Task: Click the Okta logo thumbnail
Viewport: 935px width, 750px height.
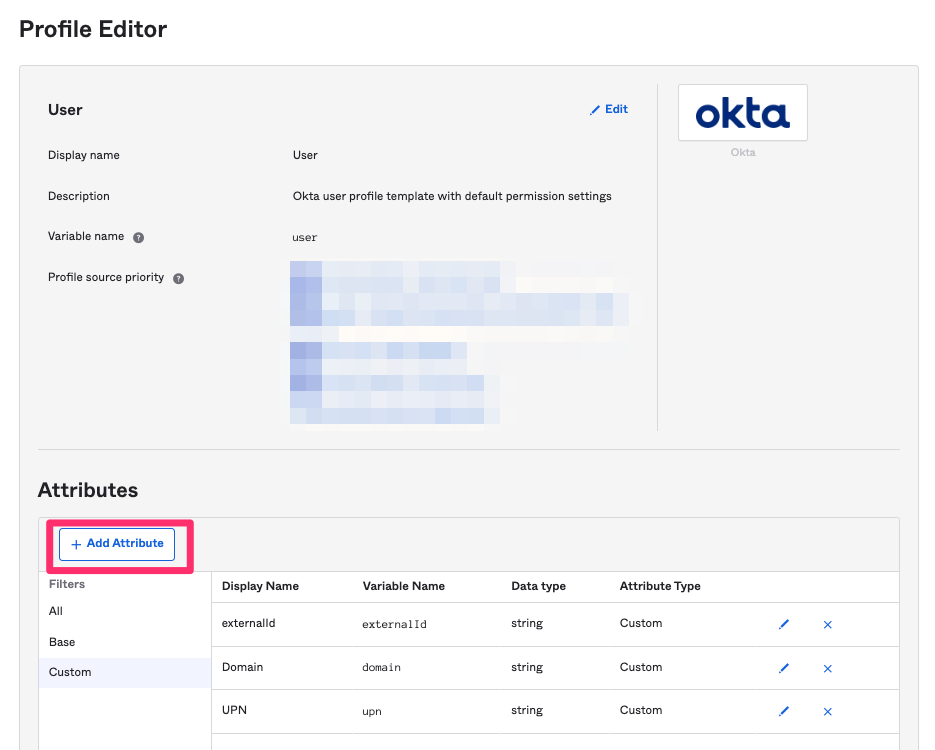Action: (742, 112)
